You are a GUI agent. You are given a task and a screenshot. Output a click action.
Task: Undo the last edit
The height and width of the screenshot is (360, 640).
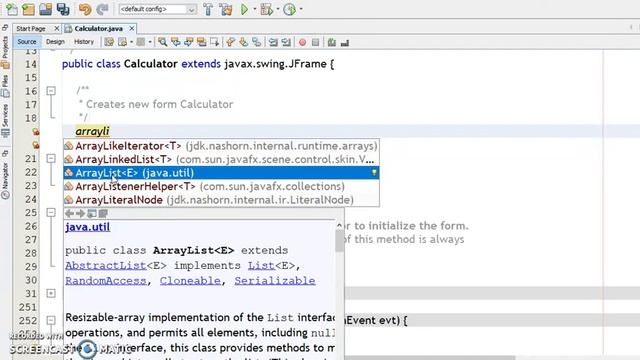tap(85, 9)
